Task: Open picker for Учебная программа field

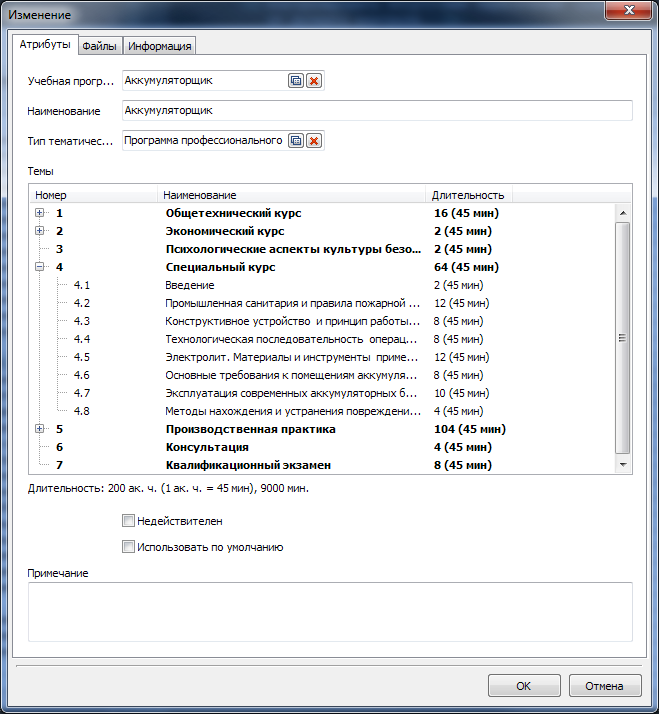Action: coord(296,81)
